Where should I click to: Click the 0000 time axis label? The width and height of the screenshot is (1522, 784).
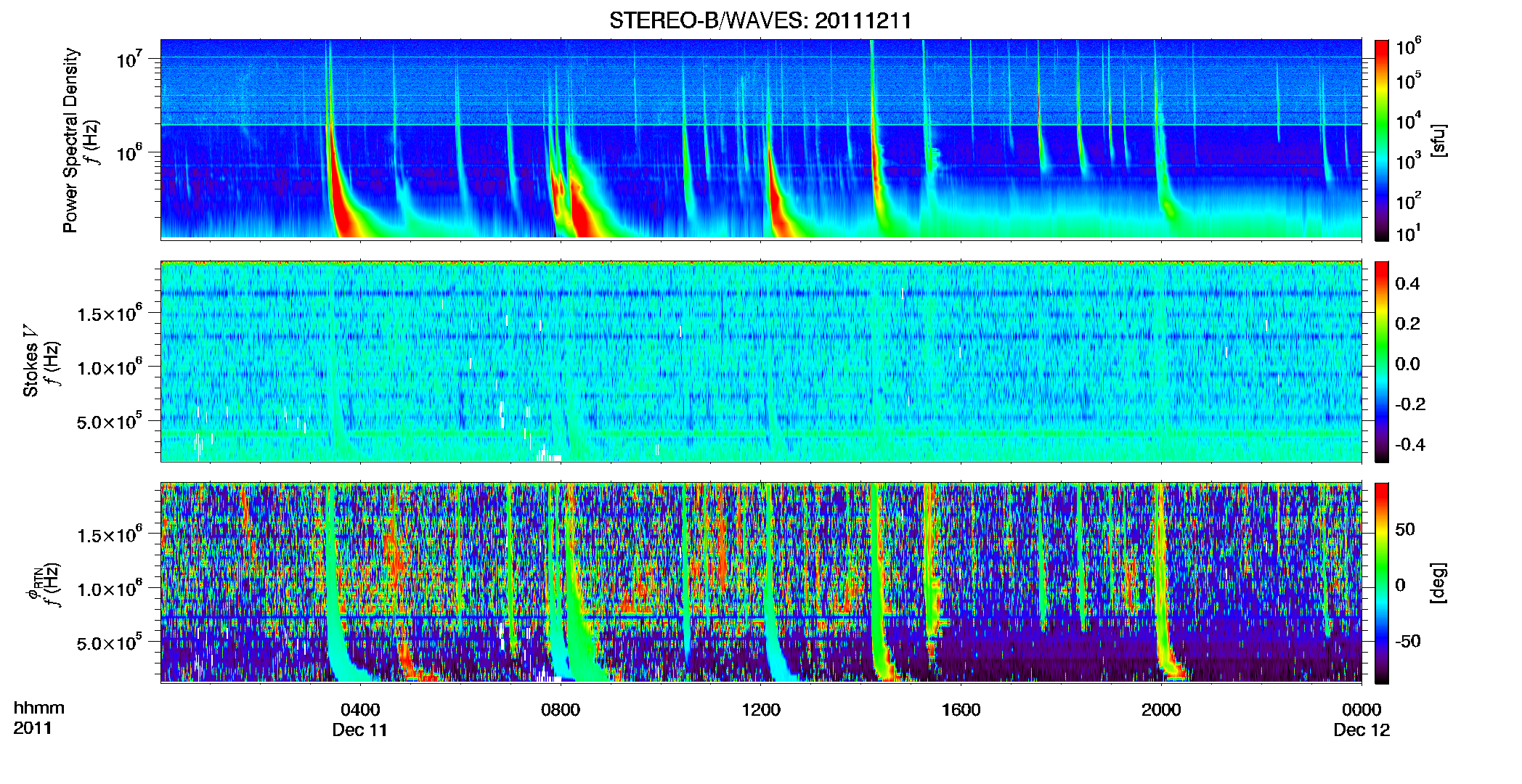pos(1362,709)
